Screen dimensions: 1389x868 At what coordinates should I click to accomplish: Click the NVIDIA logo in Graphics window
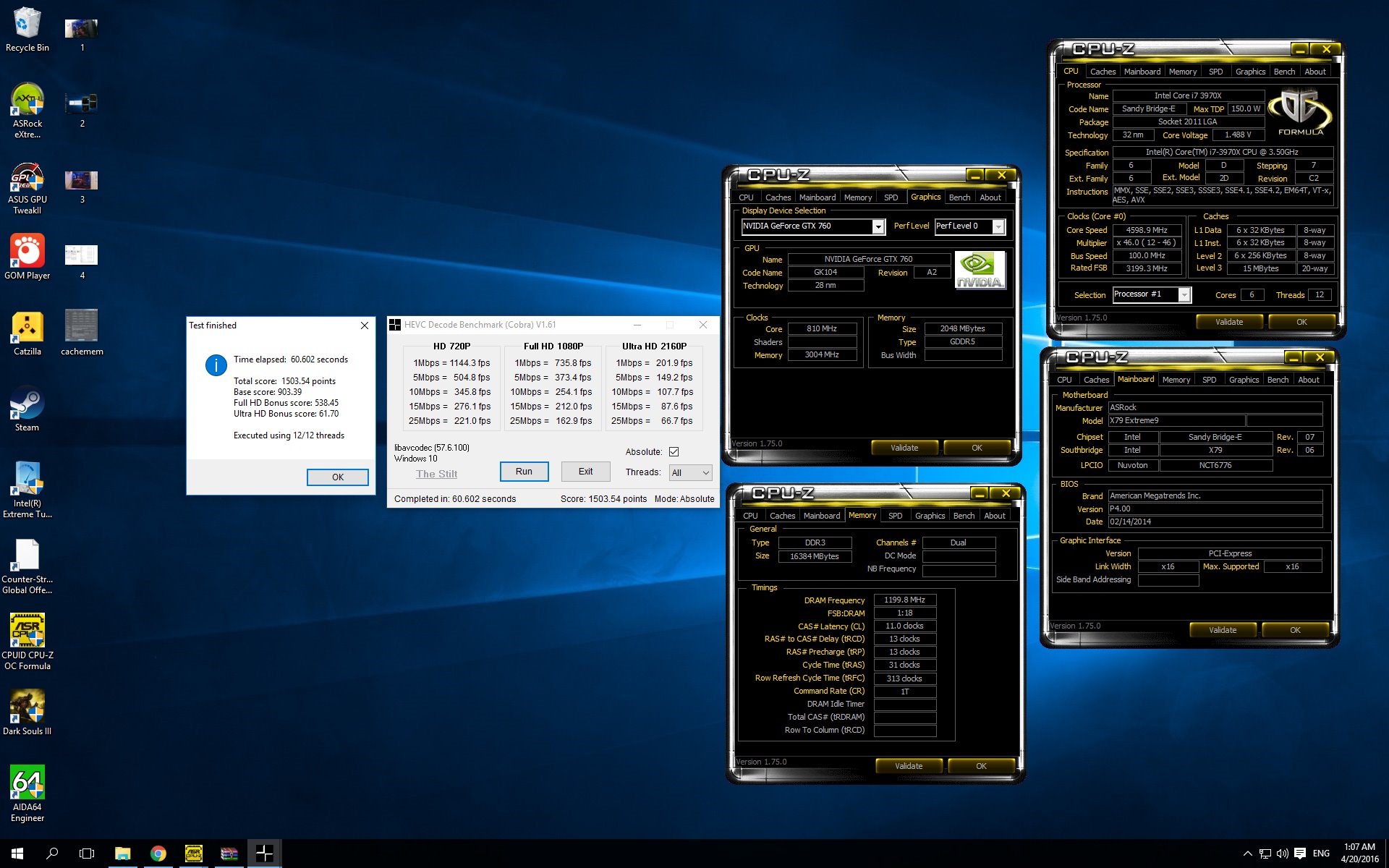[x=980, y=271]
